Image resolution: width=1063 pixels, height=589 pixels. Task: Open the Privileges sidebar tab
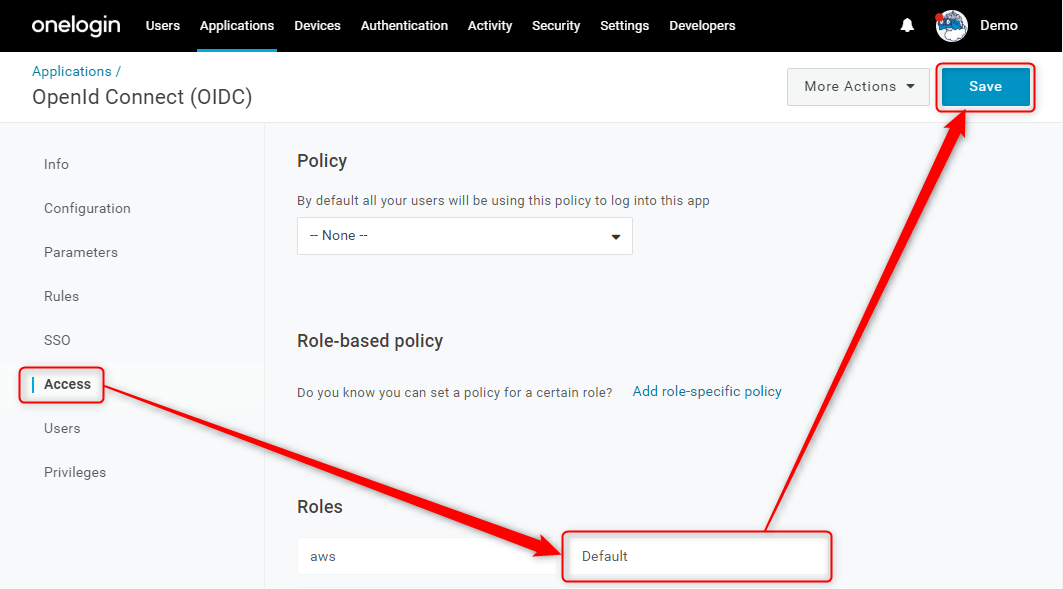75,472
